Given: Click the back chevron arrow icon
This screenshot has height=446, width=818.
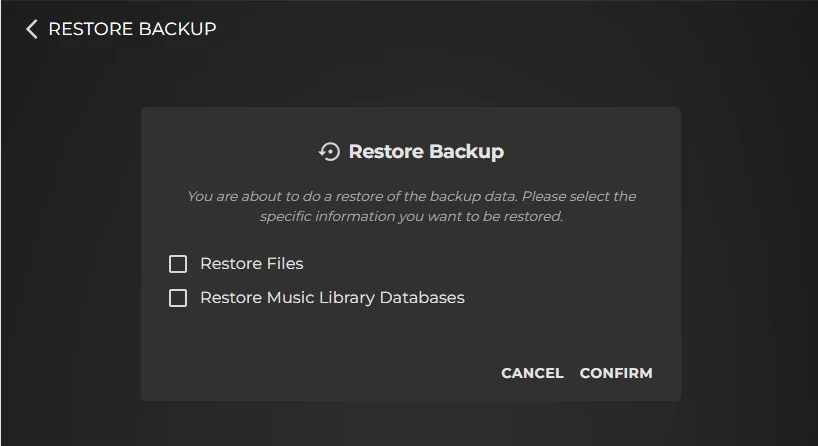Looking at the screenshot, I should pyautogui.click(x=32, y=29).
